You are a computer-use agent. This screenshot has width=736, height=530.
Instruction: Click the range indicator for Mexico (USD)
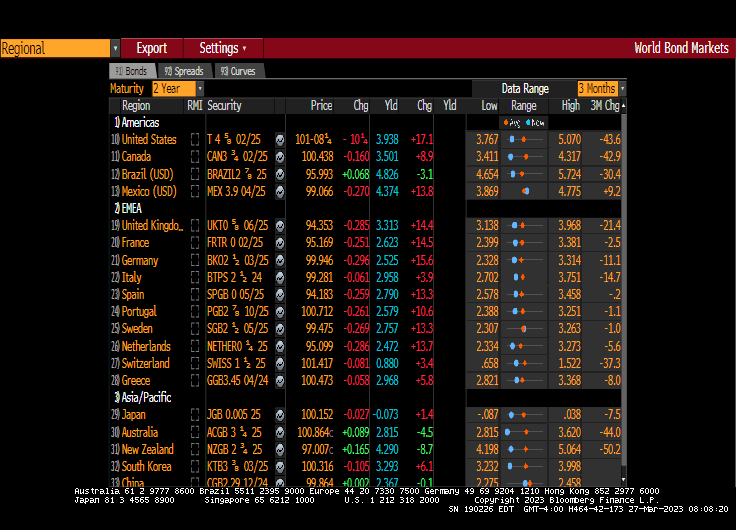point(524,191)
